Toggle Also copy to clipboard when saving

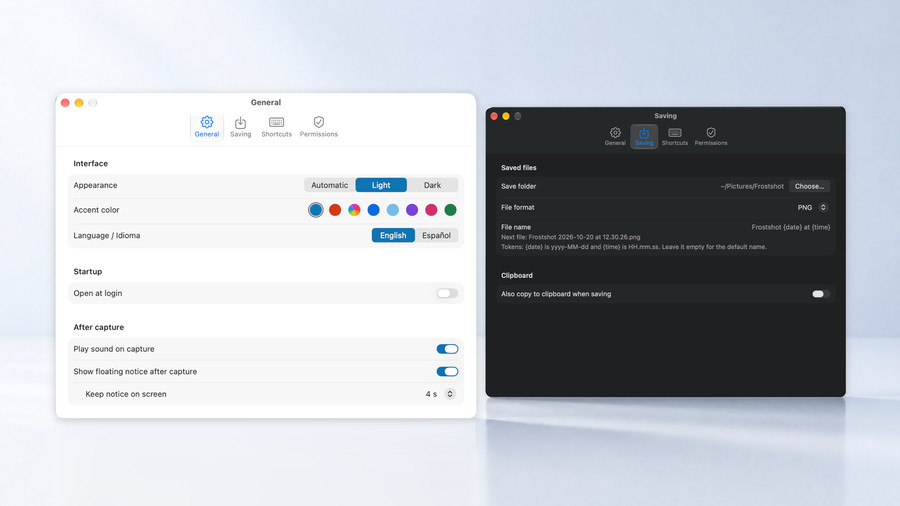[821, 294]
